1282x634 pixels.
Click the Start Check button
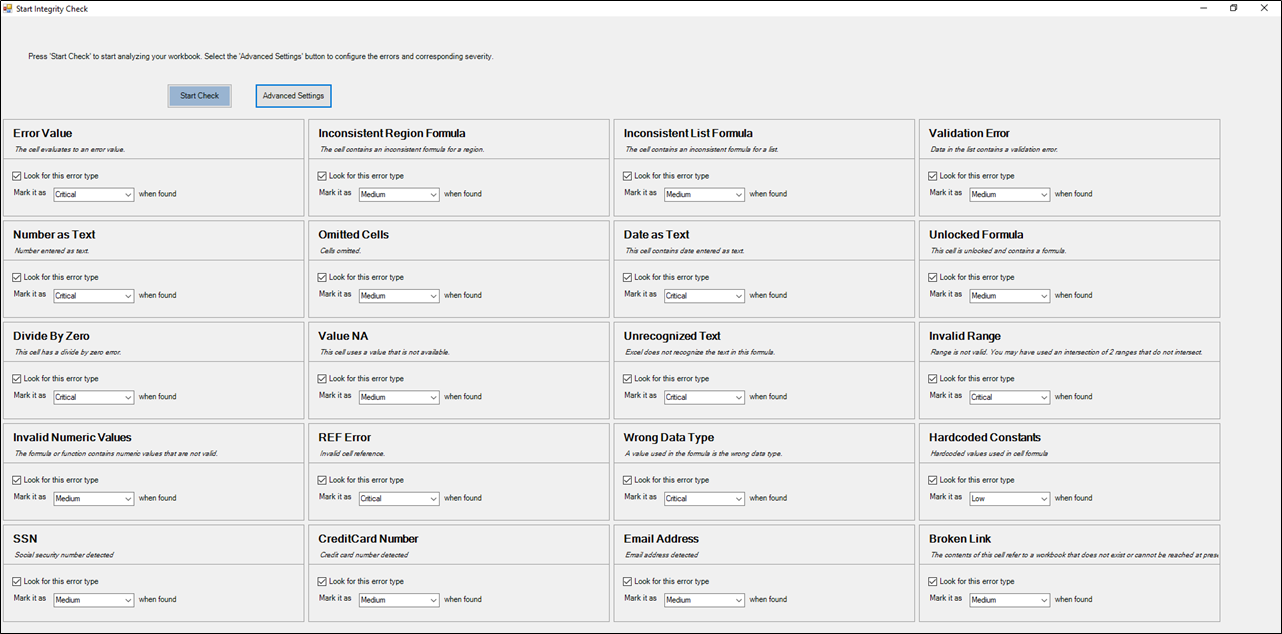[x=200, y=96]
